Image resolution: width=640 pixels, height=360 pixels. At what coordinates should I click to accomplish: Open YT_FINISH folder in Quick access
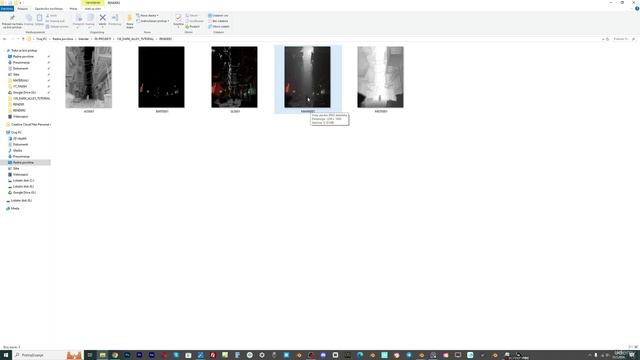tap(20, 87)
